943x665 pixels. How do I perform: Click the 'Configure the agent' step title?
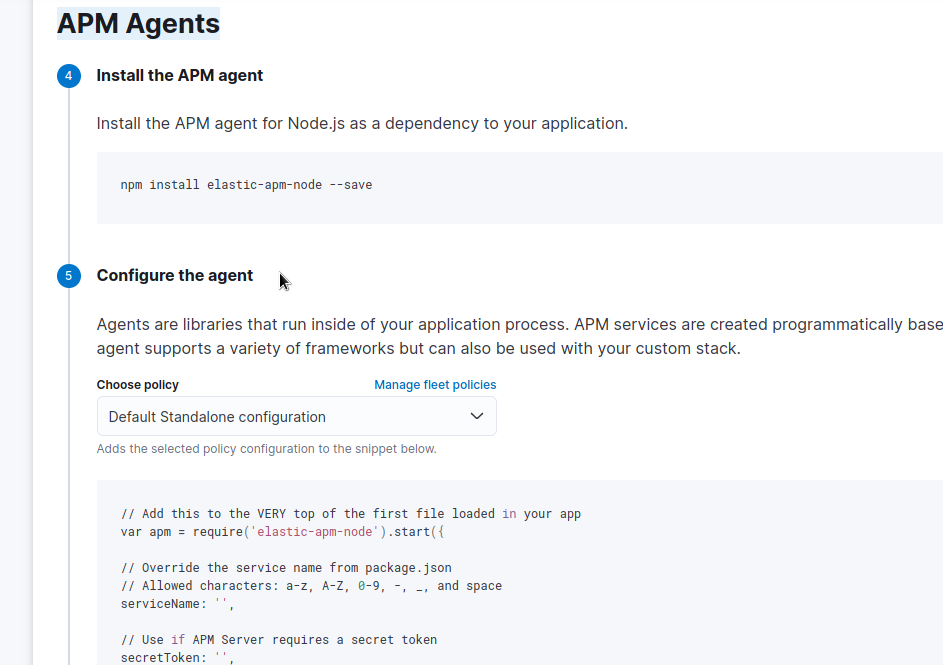click(x=175, y=275)
